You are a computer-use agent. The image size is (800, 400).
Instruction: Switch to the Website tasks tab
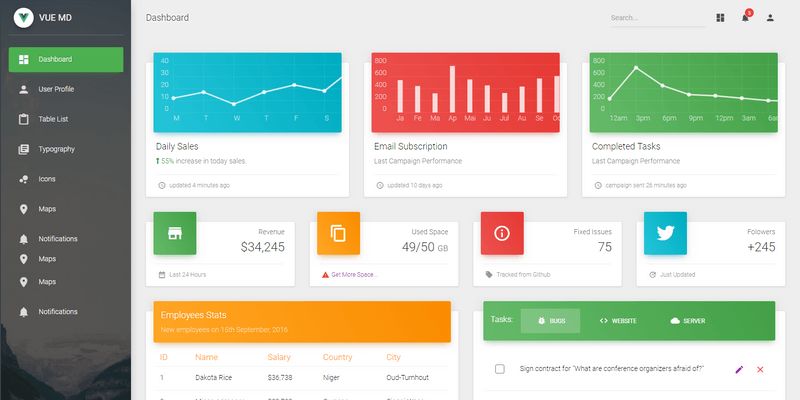point(618,320)
